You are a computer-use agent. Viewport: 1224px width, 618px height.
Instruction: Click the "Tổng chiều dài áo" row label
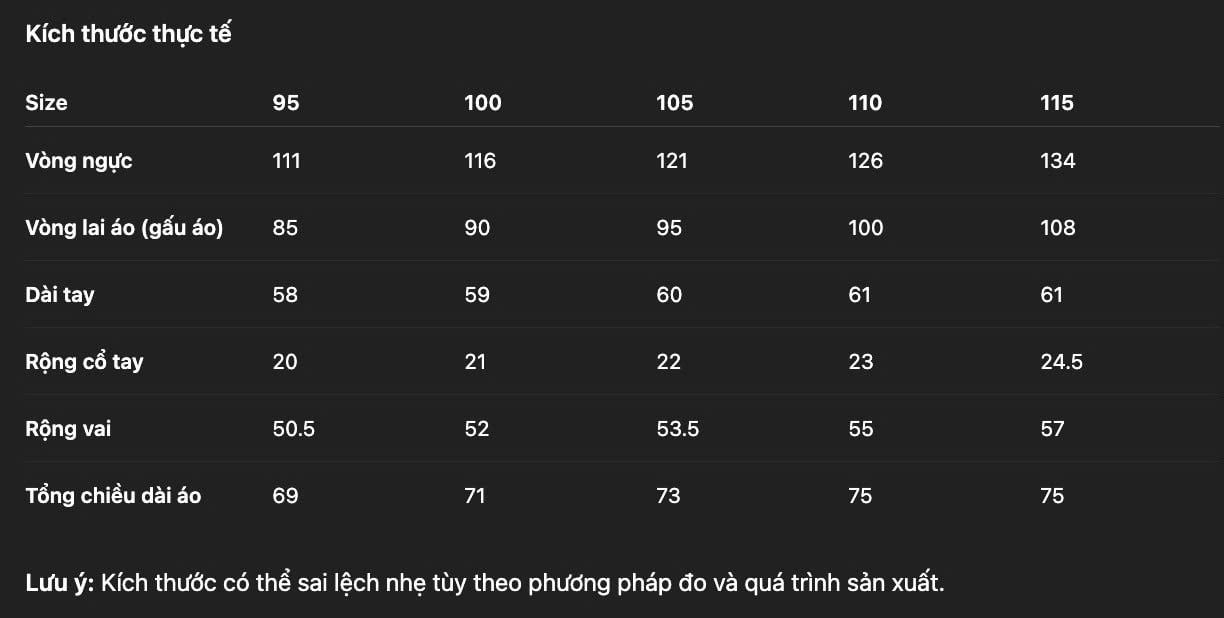pos(113,496)
